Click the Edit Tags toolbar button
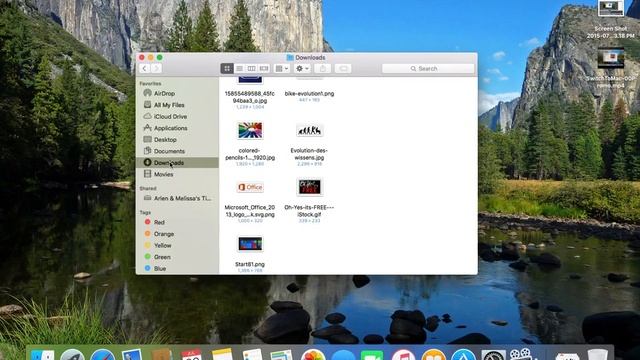 343,69
